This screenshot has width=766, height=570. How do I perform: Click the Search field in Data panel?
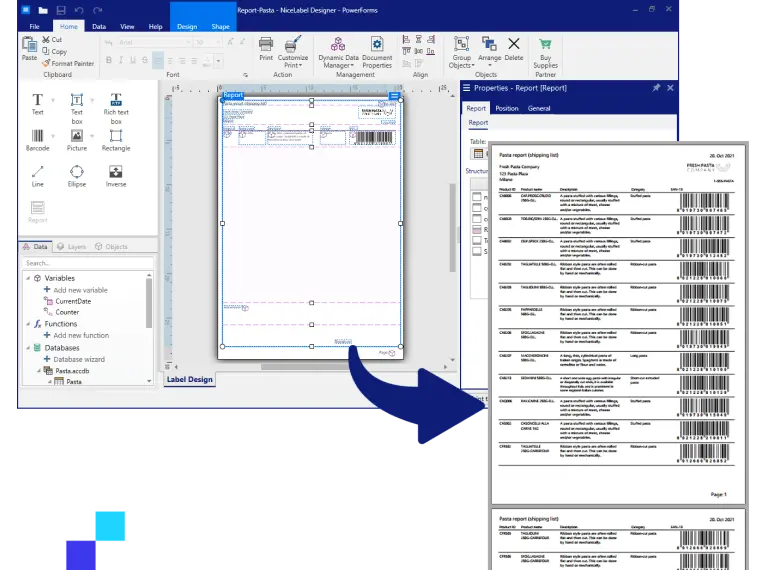pos(85,263)
